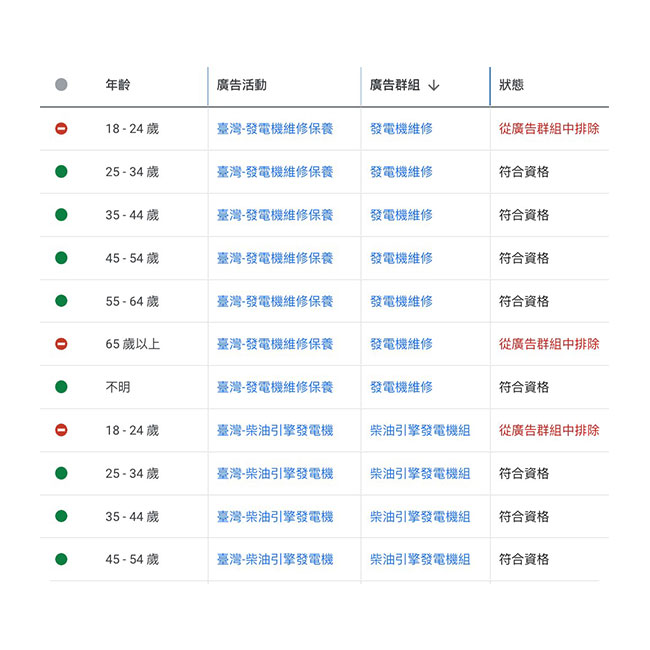The width and height of the screenshot is (650, 650).
Task: Click green status dot for first 55 - 64 歲 row
Action: [61, 301]
